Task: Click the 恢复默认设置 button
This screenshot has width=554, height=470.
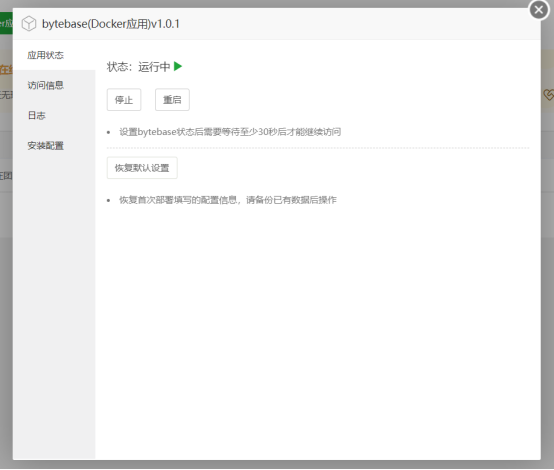Action: click(142, 168)
